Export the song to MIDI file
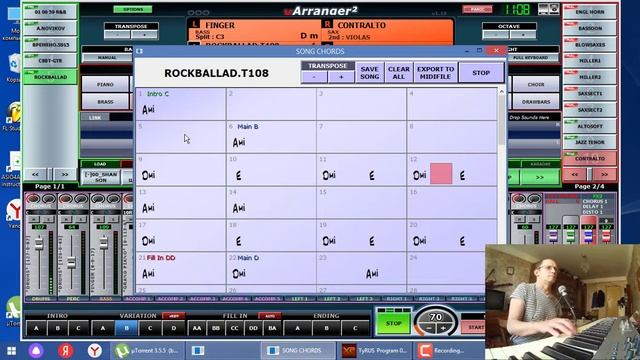This screenshot has height=360, width=640. (x=436, y=73)
